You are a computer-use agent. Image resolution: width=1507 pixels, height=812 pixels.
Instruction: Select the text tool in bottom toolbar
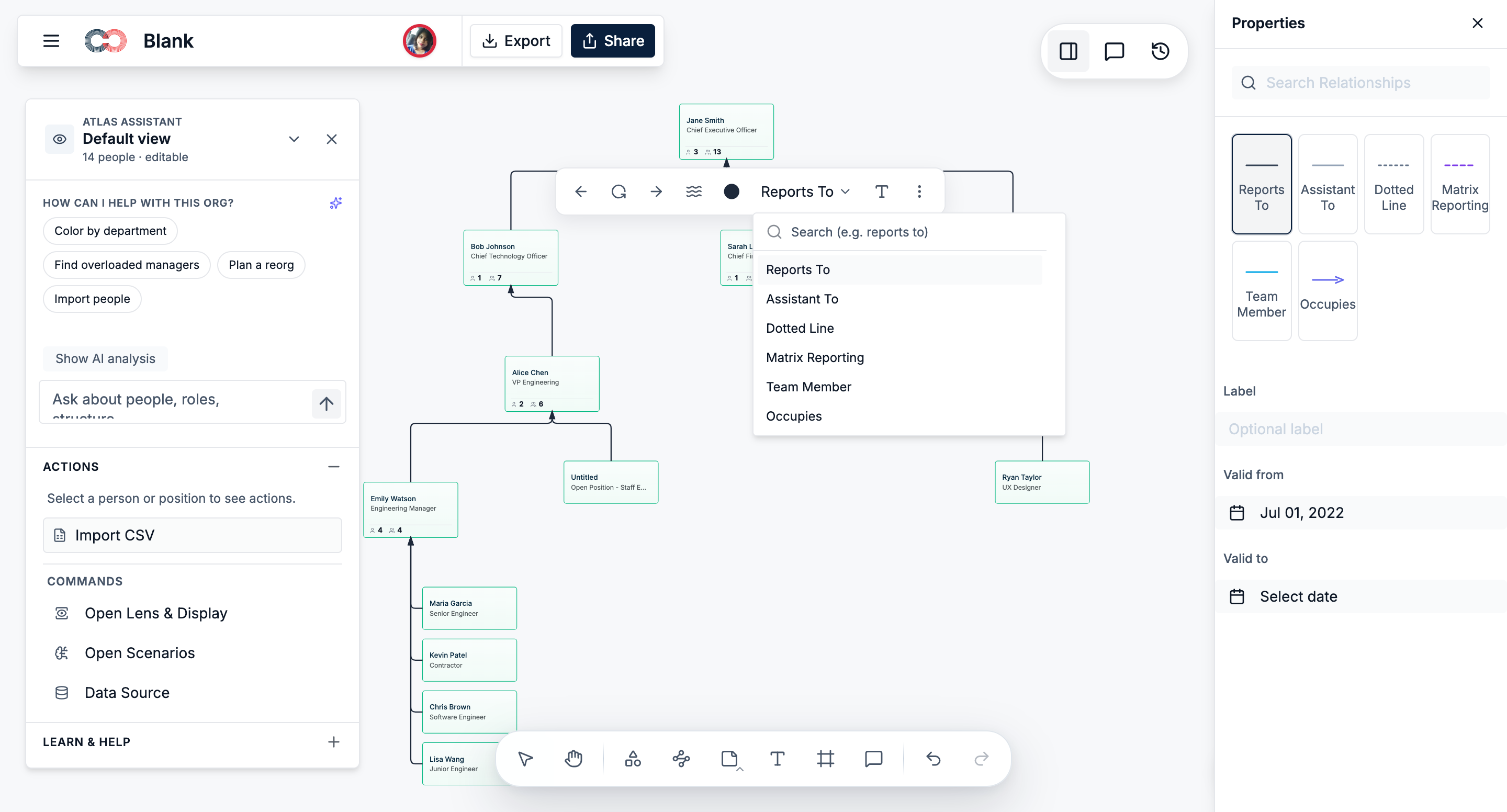[778, 759]
